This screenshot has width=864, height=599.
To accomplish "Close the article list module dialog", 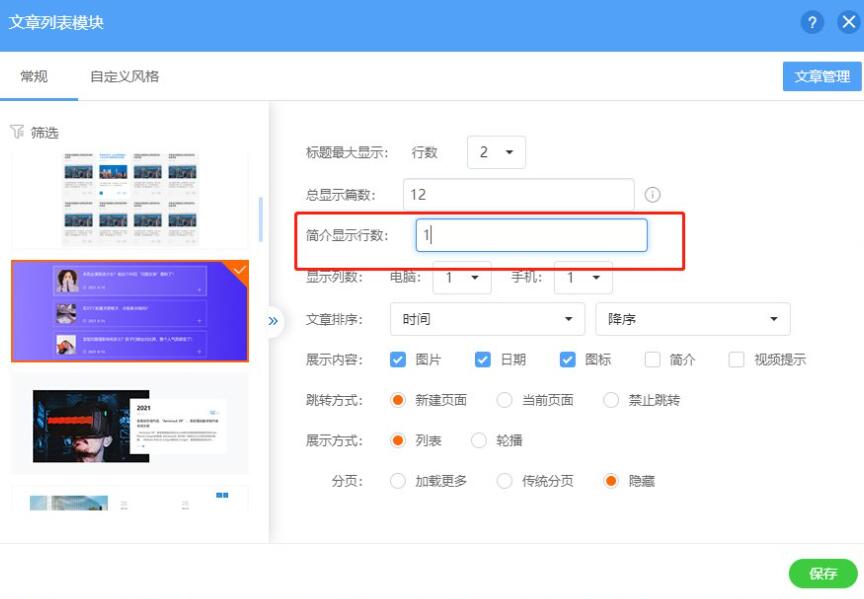I will (849, 23).
